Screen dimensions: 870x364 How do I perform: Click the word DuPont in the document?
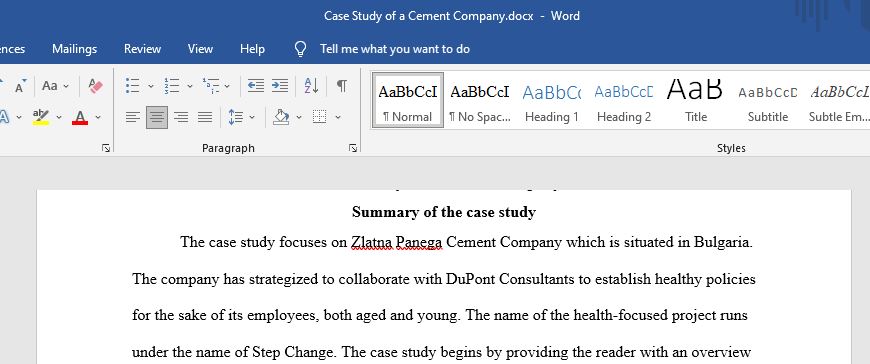click(471, 279)
